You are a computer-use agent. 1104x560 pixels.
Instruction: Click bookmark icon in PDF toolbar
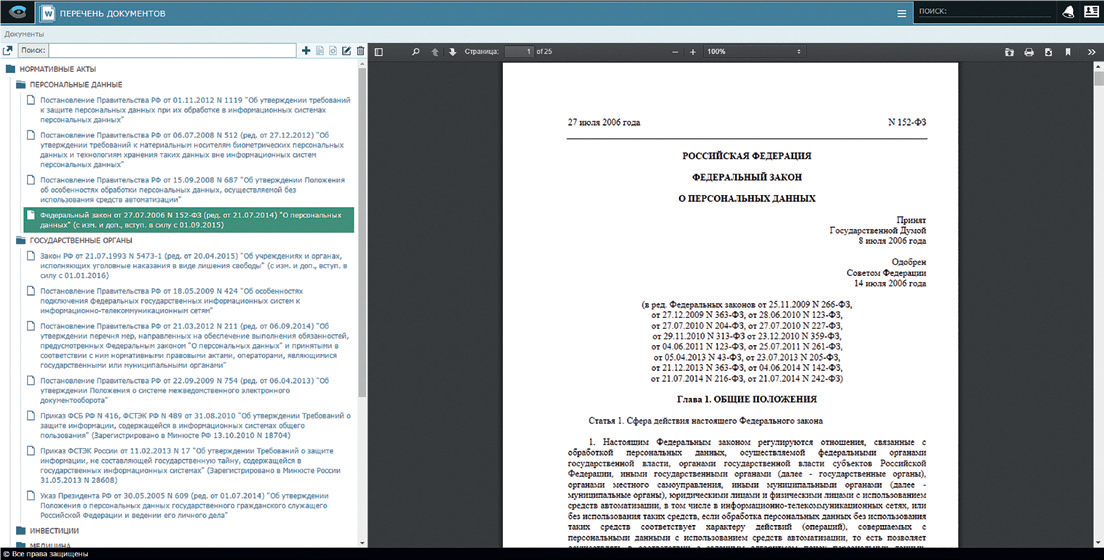1068,52
